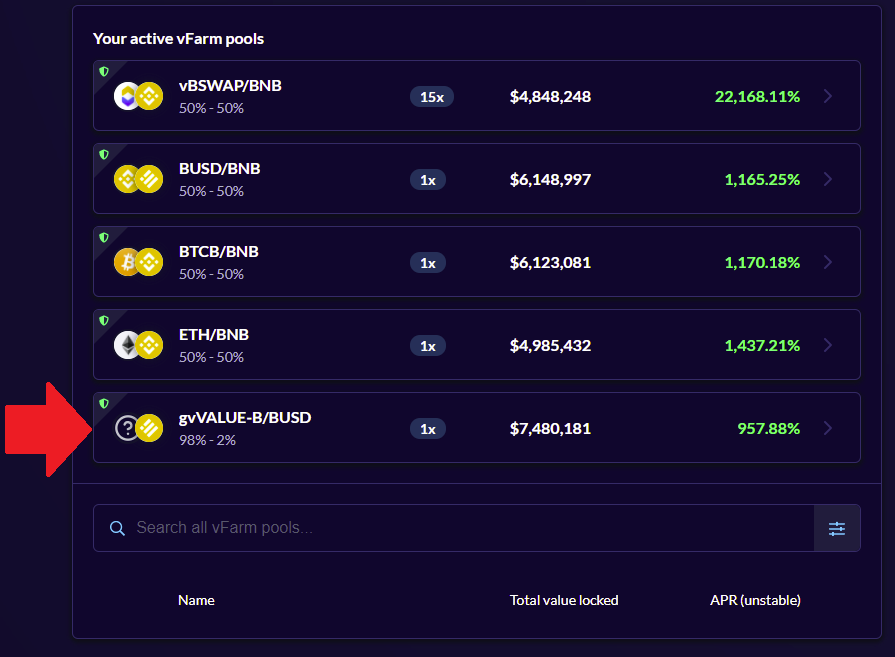
Task: Sort pools by Name column header
Action: (x=196, y=600)
